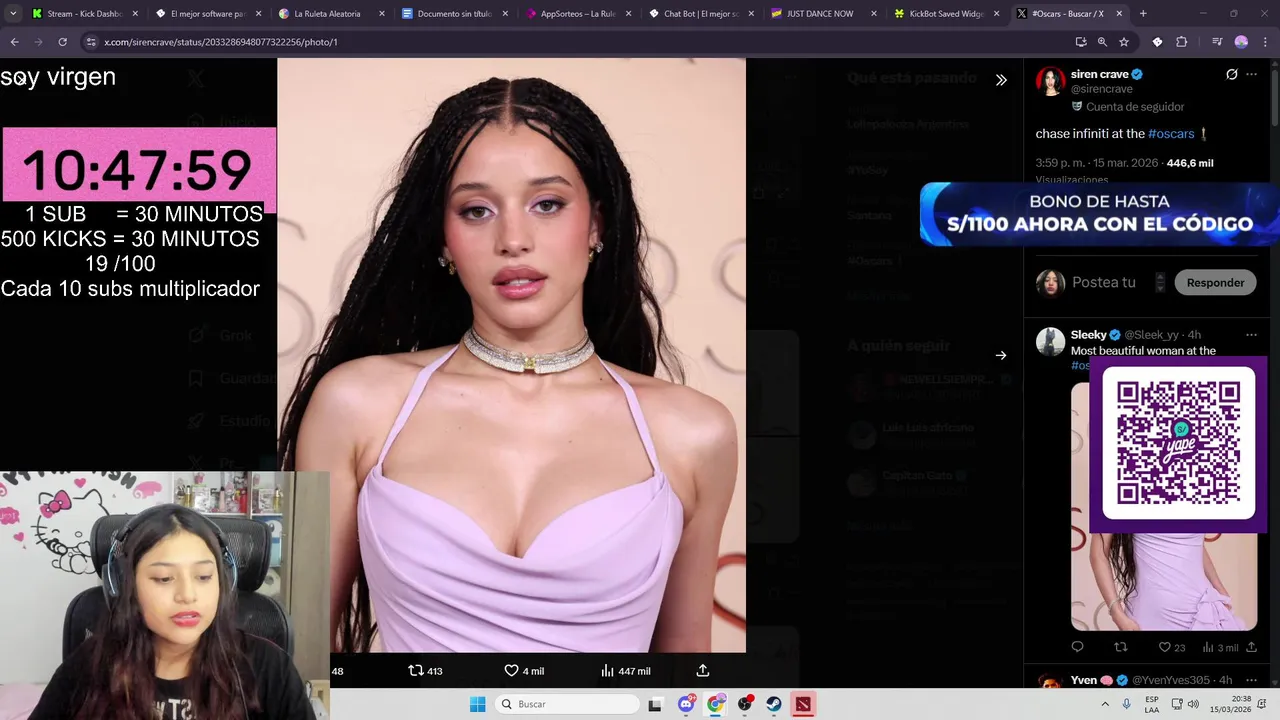Retweet the photo post showing 413 reposts
This screenshot has height=720, width=1280.
tap(425, 671)
